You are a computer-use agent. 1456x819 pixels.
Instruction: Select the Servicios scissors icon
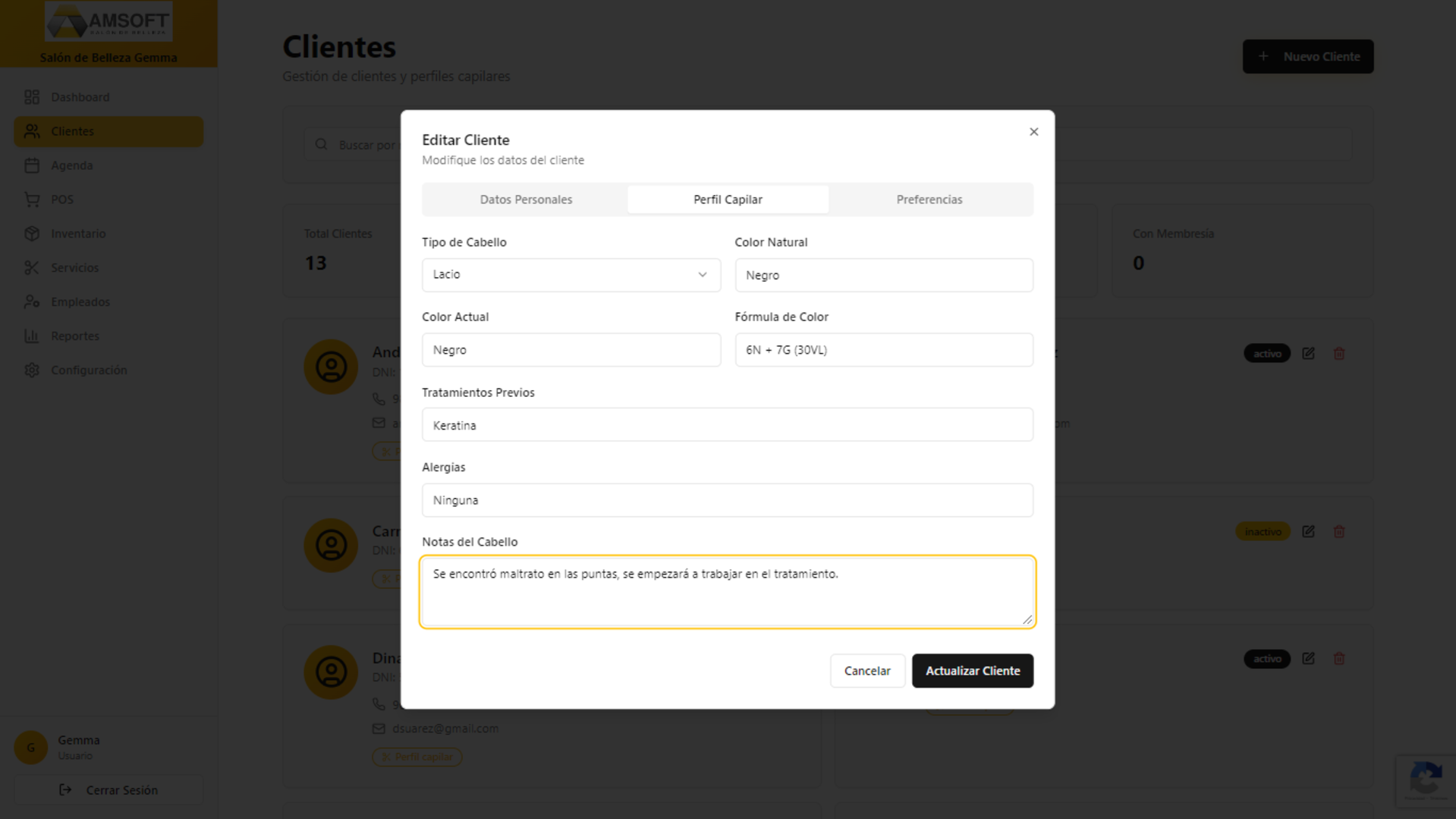click(32, 267)
